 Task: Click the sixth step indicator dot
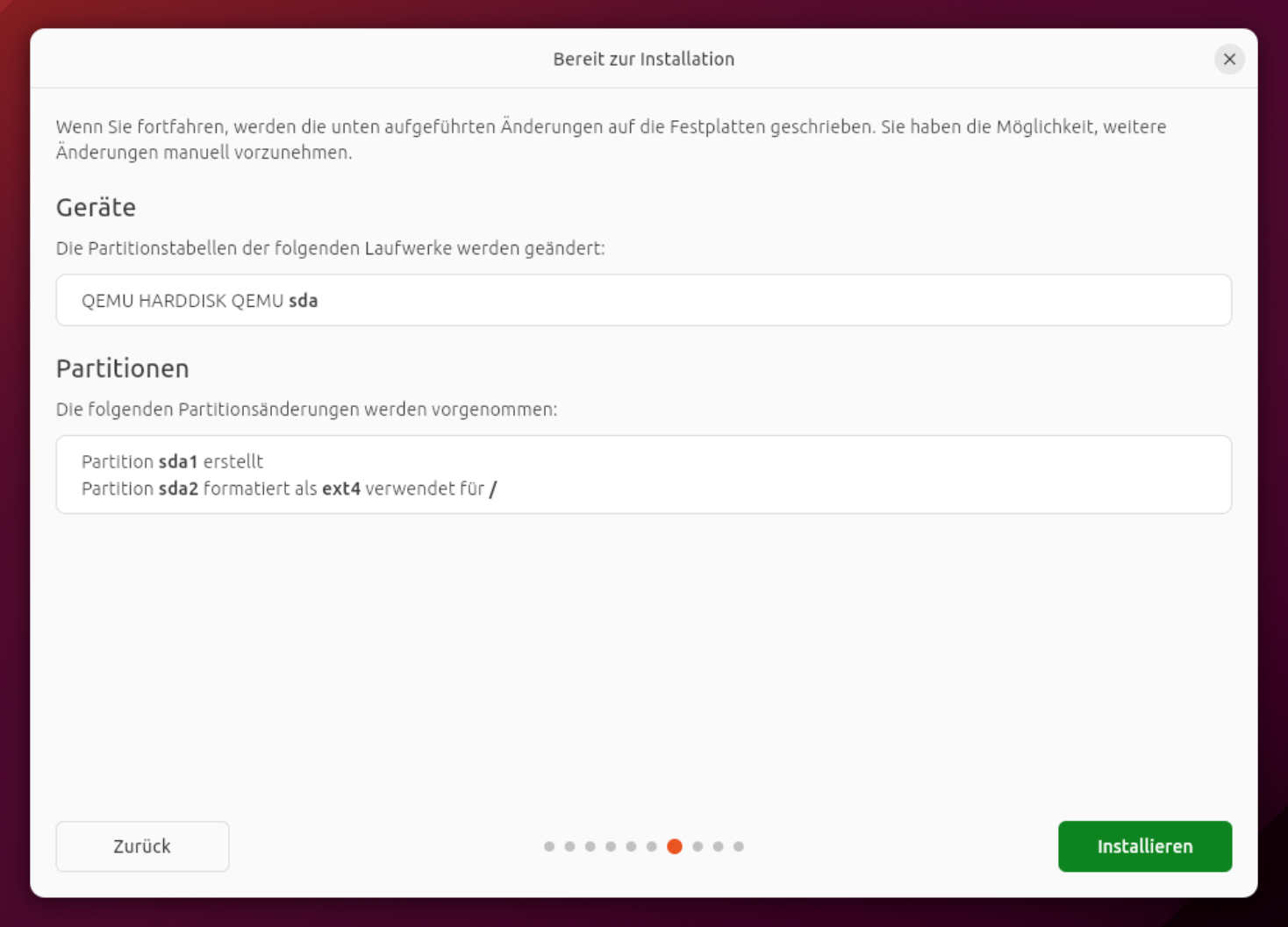click(651, 846)
